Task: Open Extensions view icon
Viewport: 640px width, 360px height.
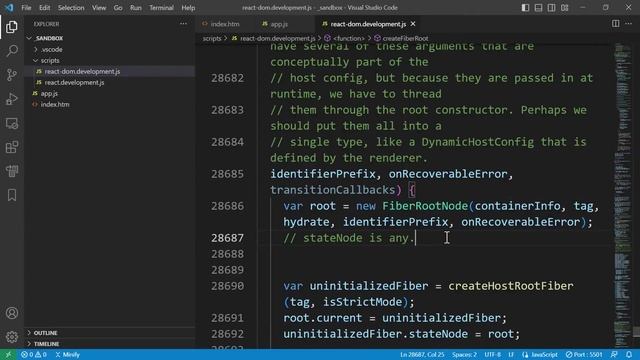Action: tap(12, 147)
